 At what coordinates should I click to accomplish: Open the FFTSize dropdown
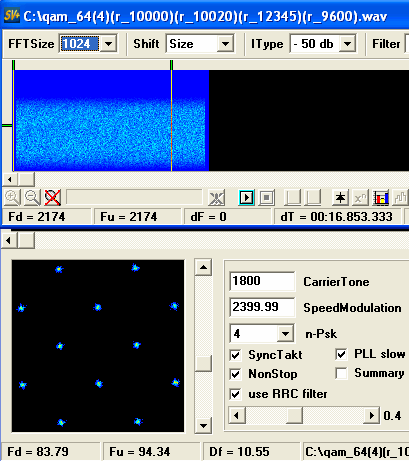[x=108, y=44]
